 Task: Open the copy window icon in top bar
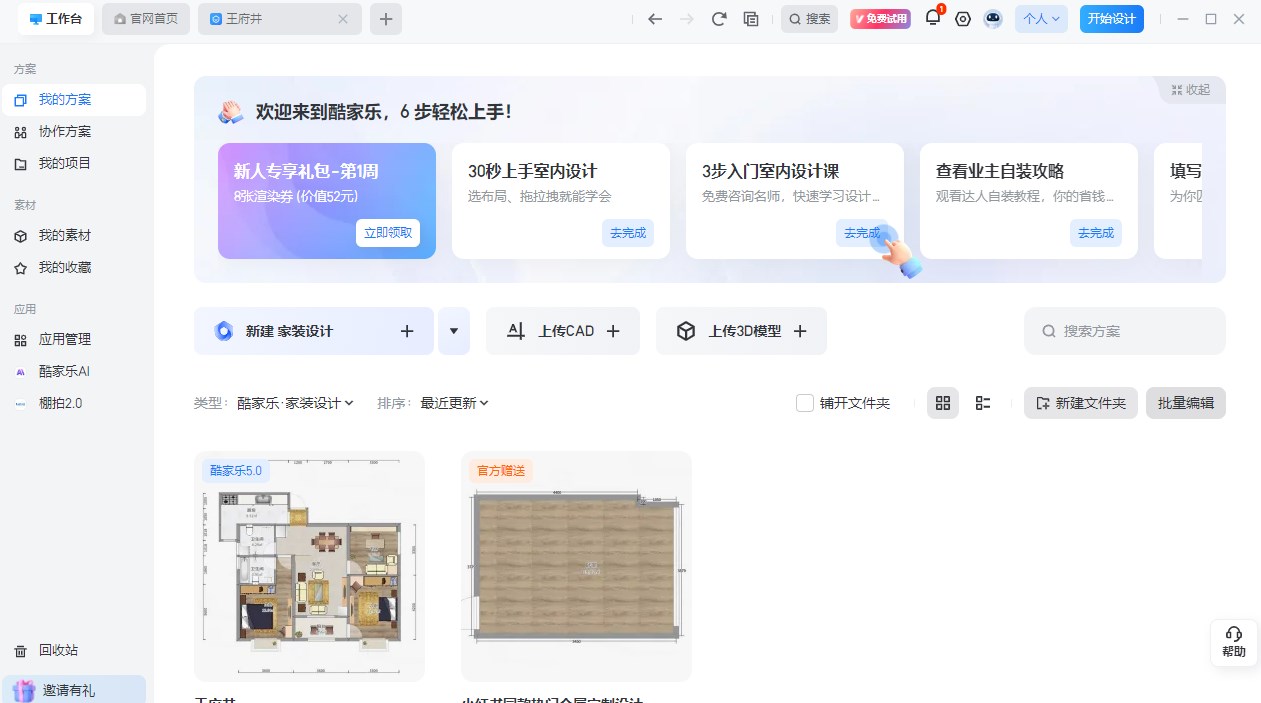(x=751, y=19)
